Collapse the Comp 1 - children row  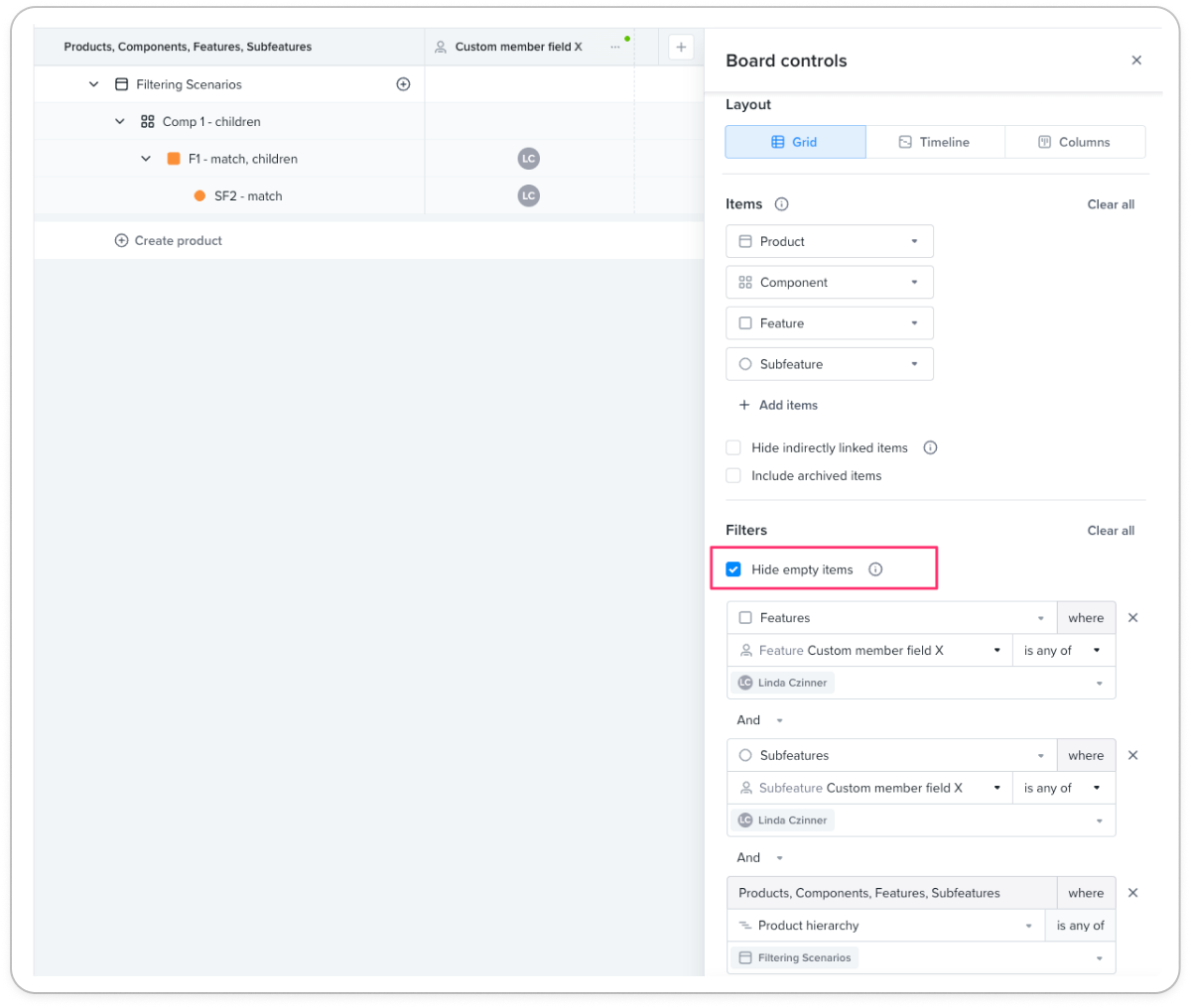119,121
